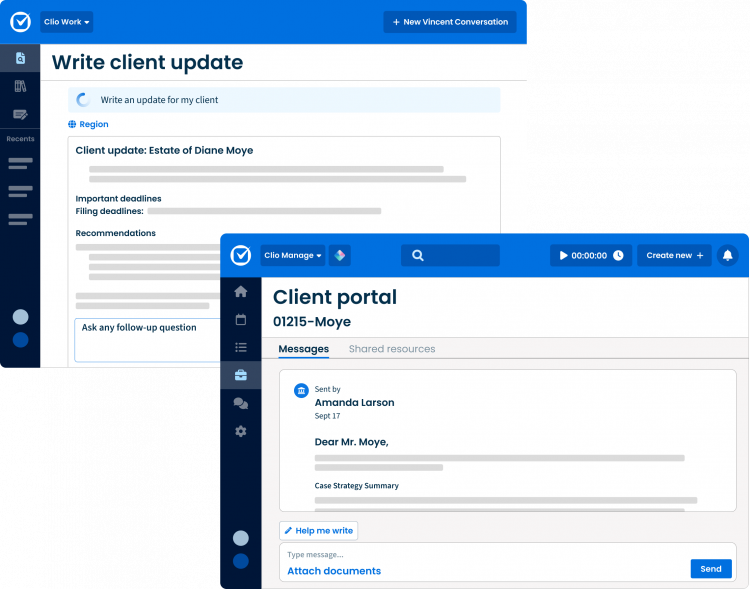Open the document search icon in Clio Work sidebar
Screen dimensions: 750x589
(20, 58)
